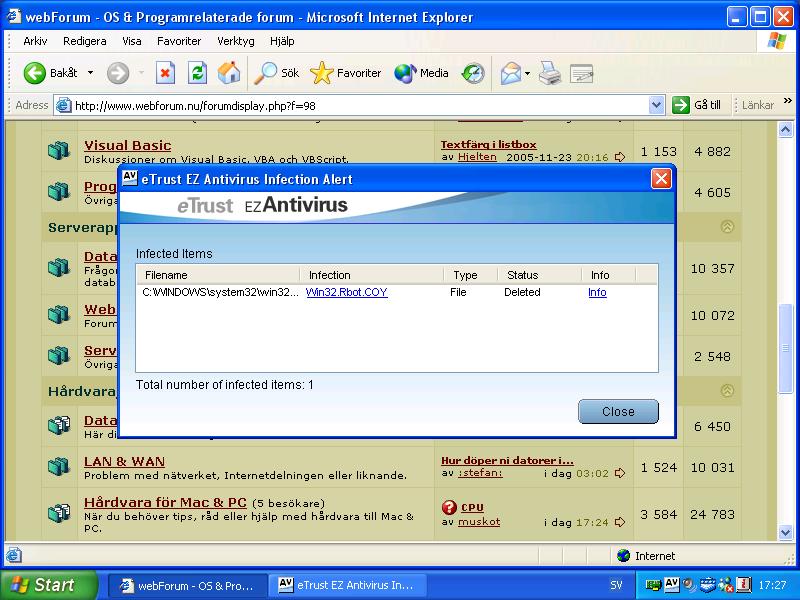
Task: Click the Gå till go button
Action: (x=696, y=105)
